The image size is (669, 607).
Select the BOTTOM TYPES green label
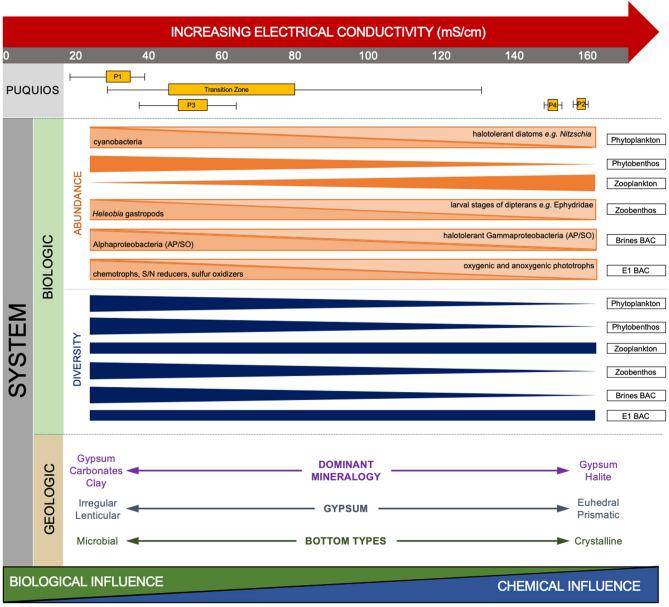pos(345,541)
